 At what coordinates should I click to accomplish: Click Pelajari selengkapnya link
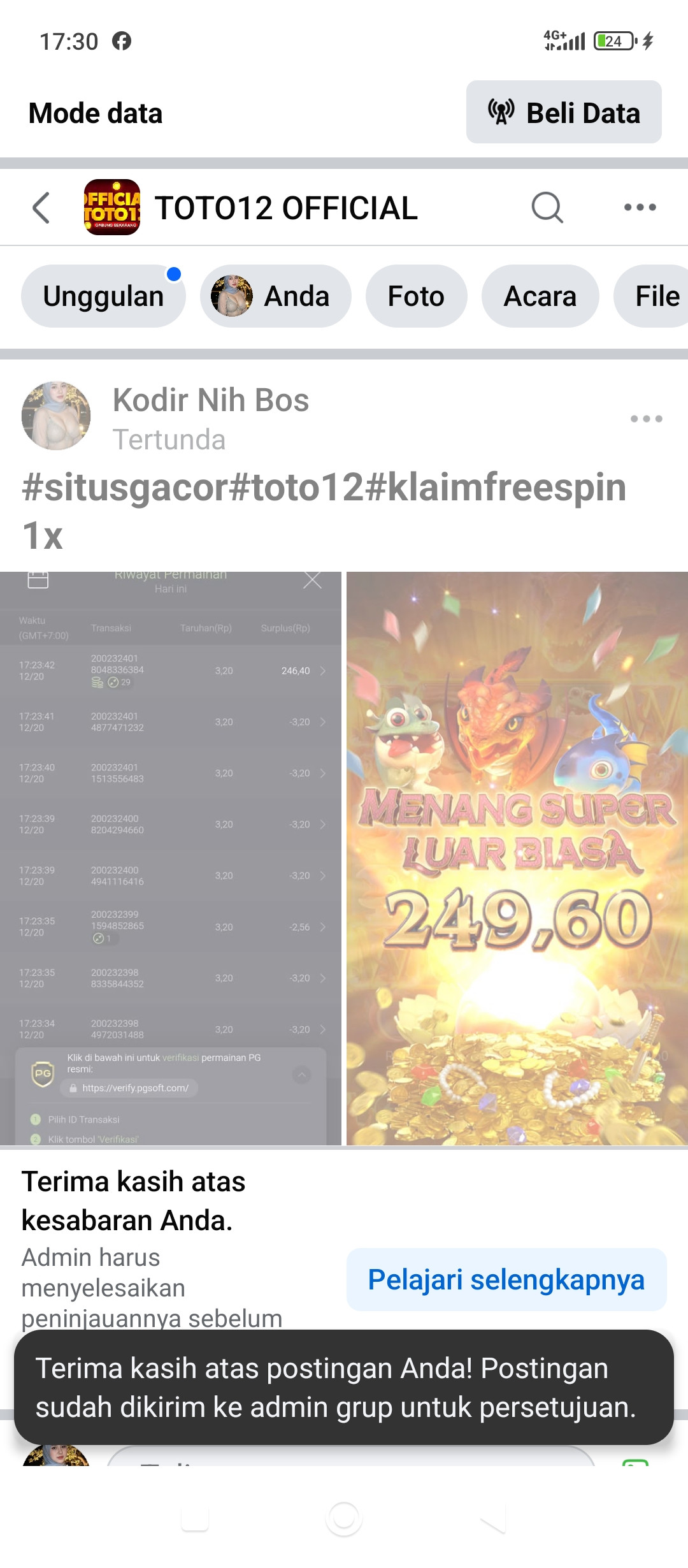click(506, 1280)
